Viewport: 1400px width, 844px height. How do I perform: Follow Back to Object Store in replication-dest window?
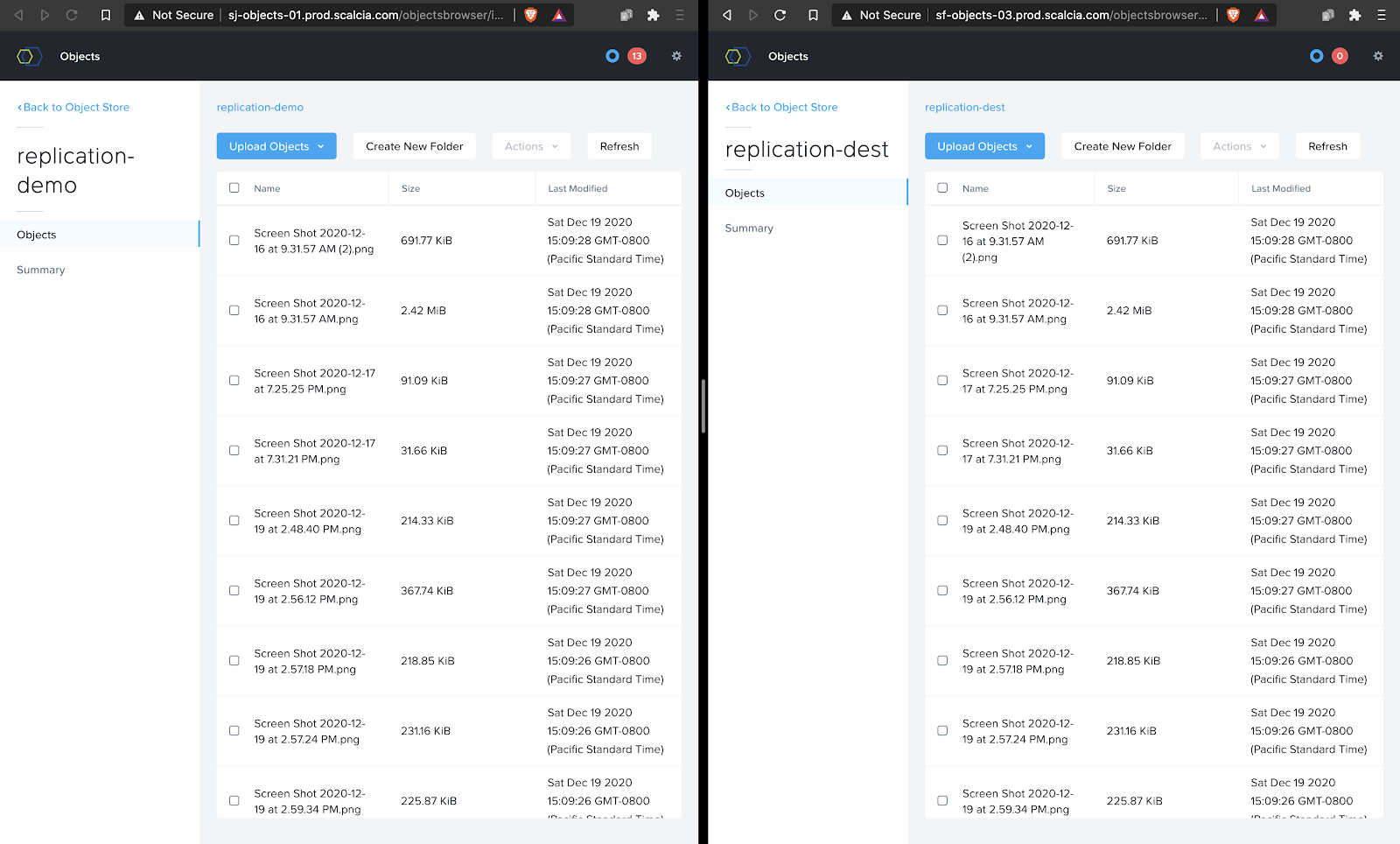[781, 107]
